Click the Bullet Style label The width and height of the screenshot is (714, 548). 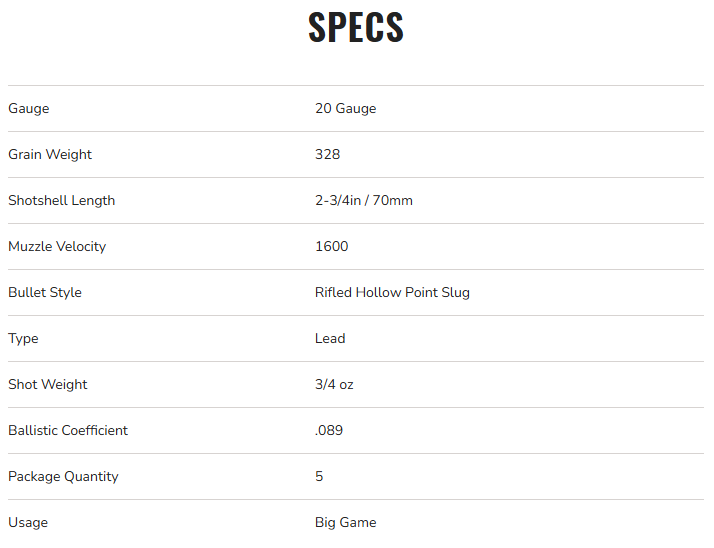45,292
